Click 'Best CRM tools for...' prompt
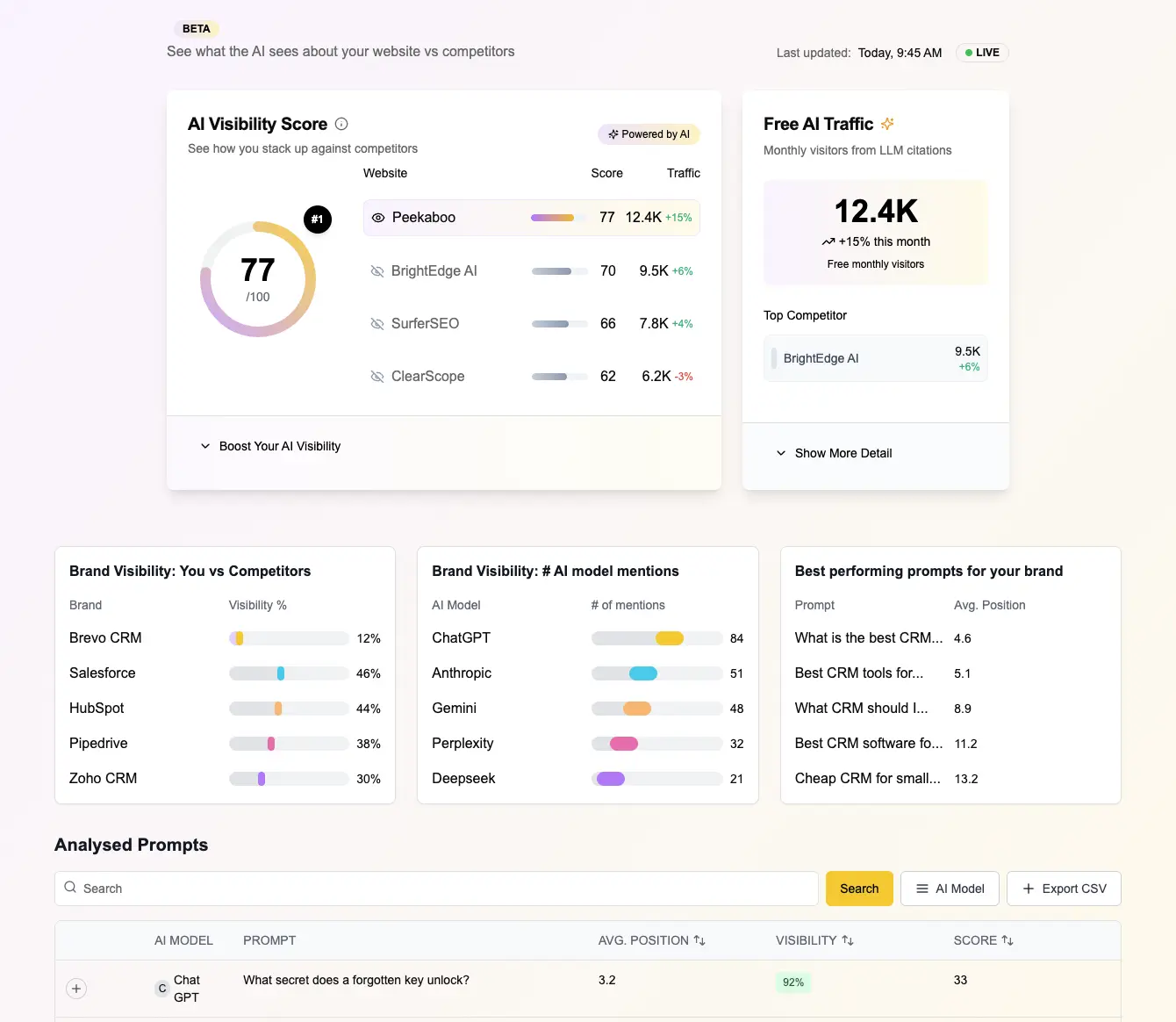This screenshot has width=1176, height=1022. coord(859,673)
